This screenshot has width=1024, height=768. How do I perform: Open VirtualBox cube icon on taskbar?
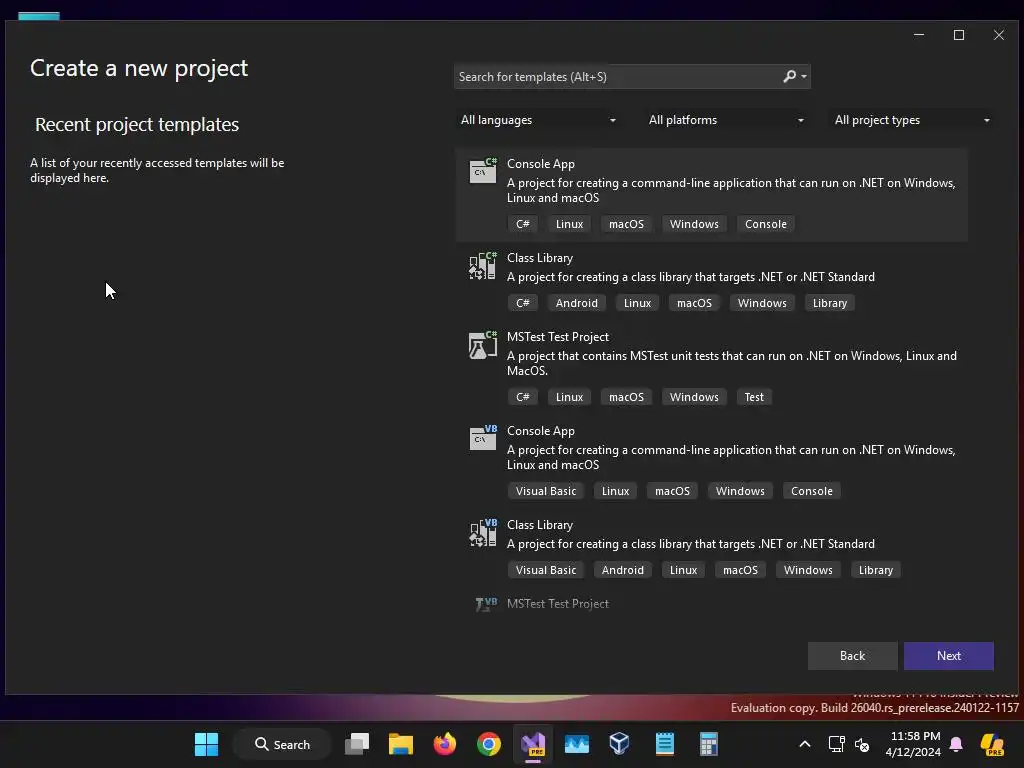click(619, 744)
